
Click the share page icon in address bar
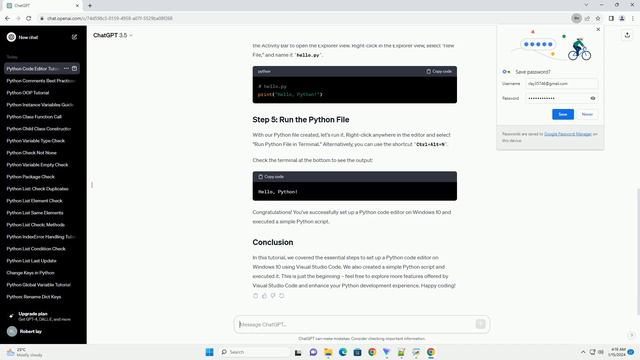pyautogui.click(x=587, y=18)
